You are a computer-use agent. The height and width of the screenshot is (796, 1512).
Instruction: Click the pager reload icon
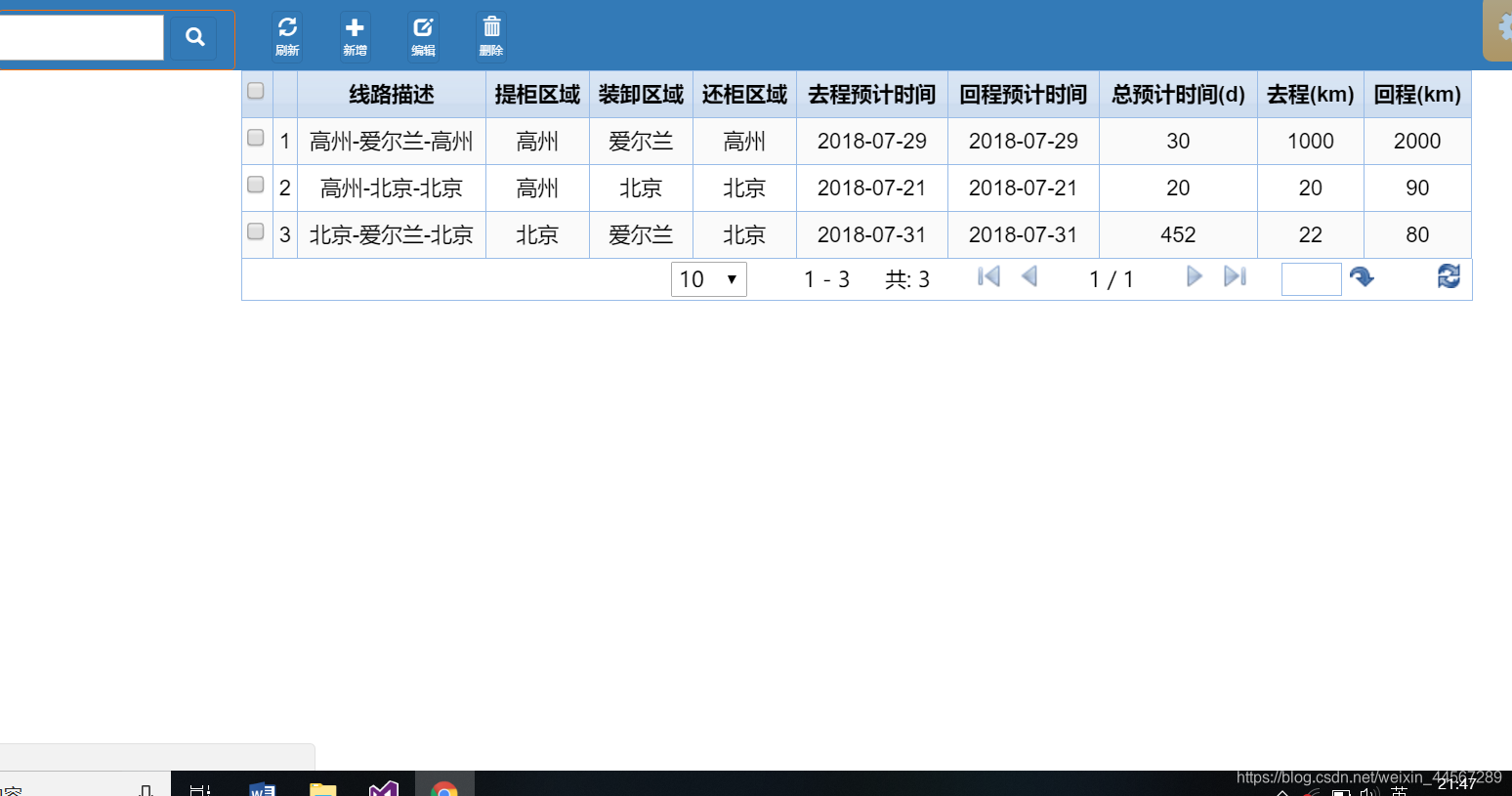tap(1449, 276)
